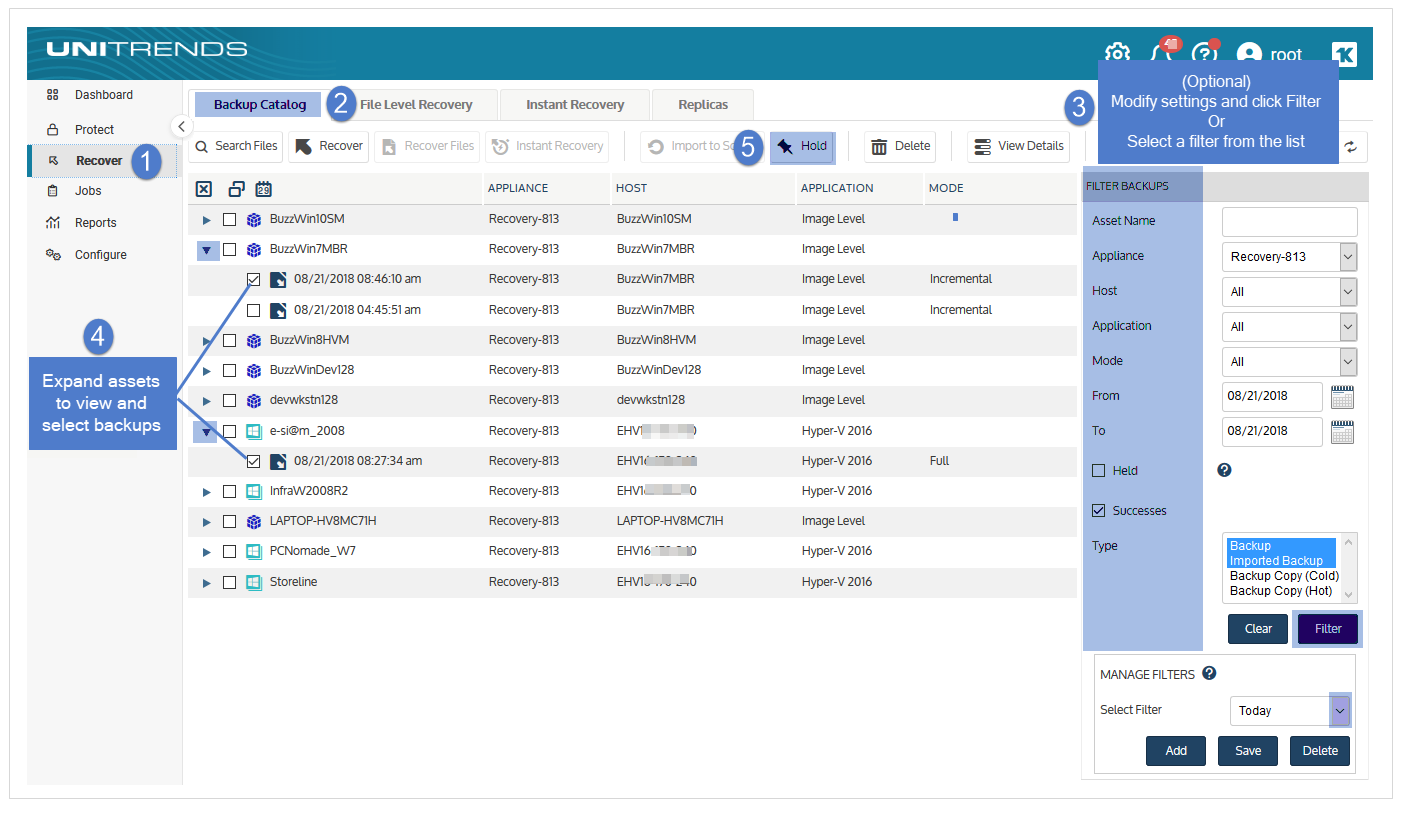Check the 08/21/2018 04:45:51 am backup

[254, 310]
